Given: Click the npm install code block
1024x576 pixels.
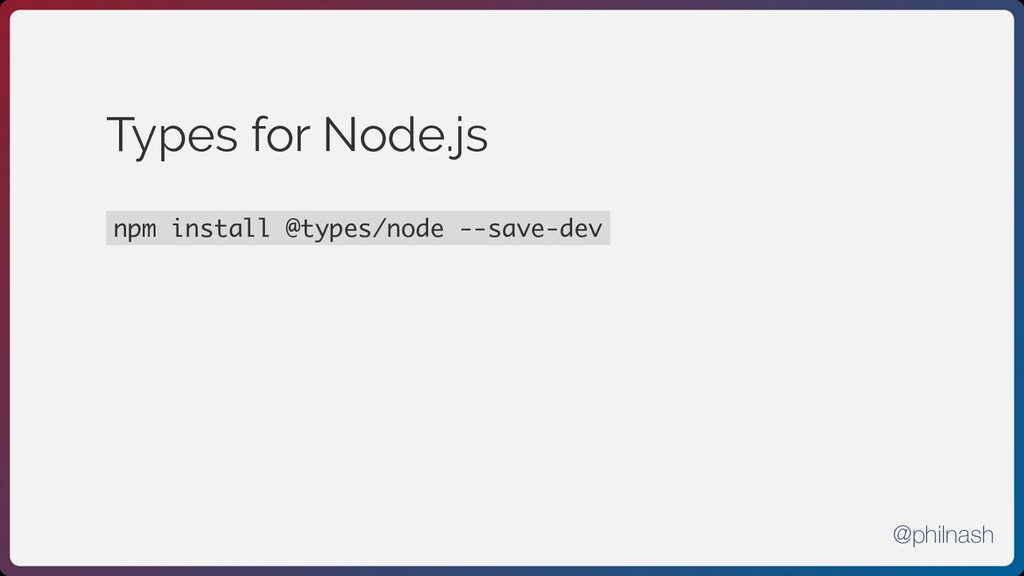Looking at the screenshot, I should [x=357, y=229].
